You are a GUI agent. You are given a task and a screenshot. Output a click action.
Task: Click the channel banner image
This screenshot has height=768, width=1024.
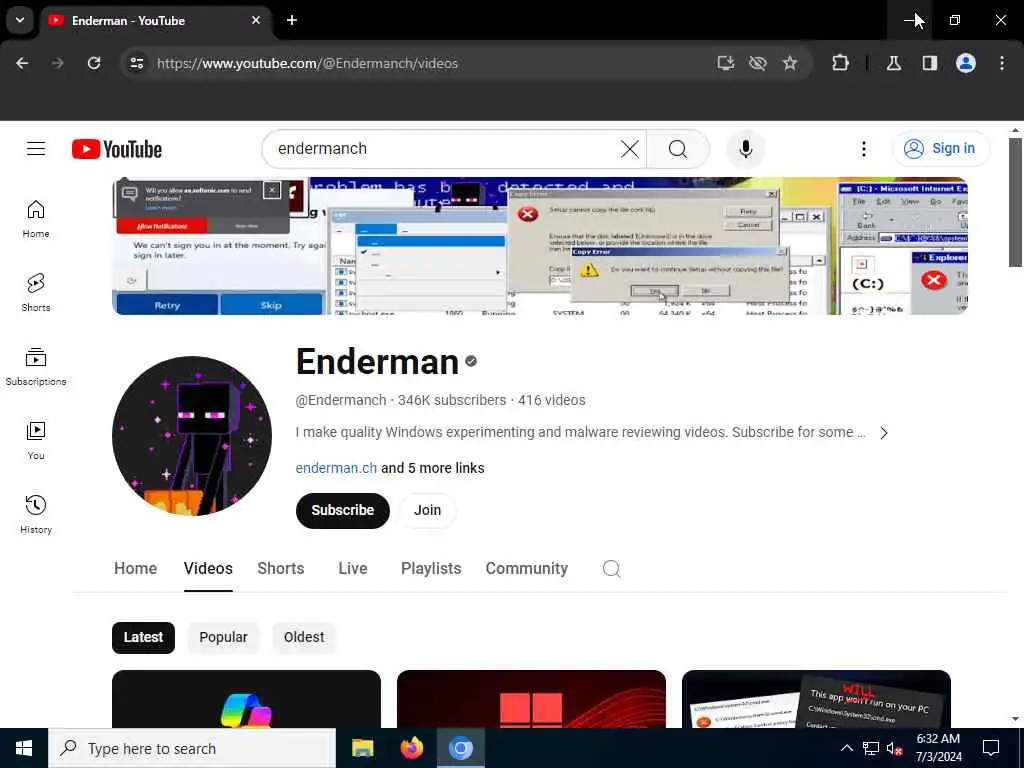point(539,246)
